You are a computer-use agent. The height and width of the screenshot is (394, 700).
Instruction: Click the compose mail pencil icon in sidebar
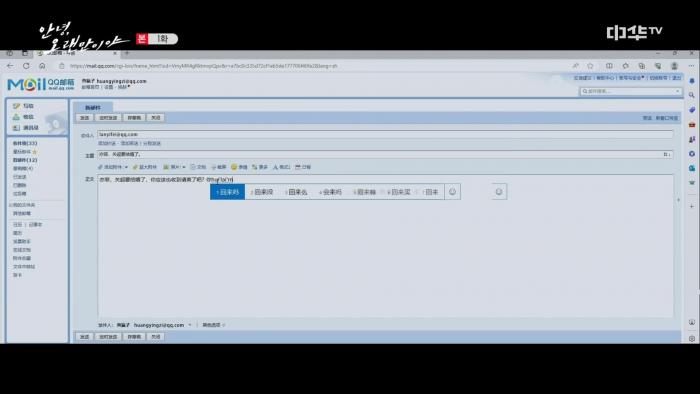[x=17, y=106]
